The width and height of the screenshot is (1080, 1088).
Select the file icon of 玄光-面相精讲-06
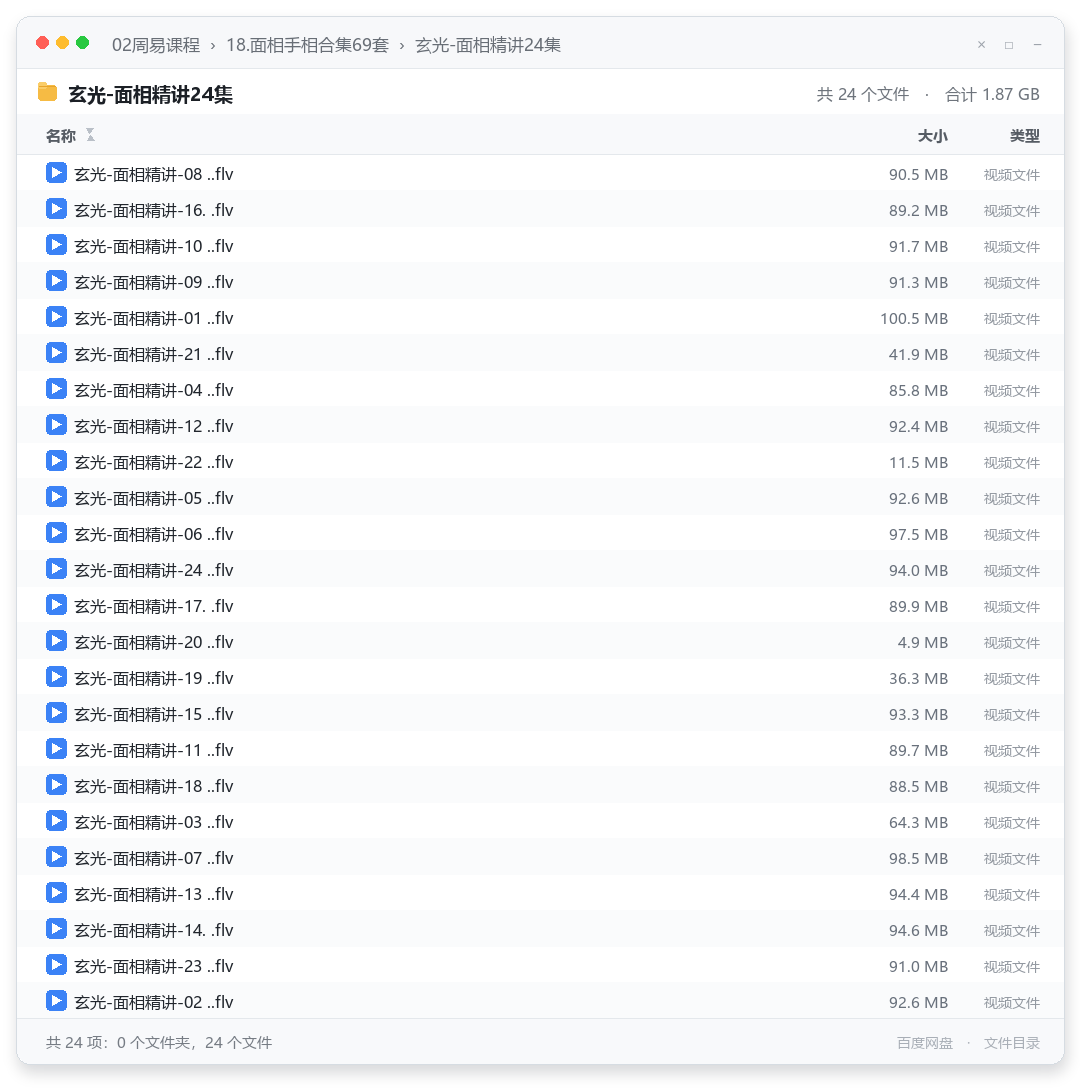pos(56,534)
